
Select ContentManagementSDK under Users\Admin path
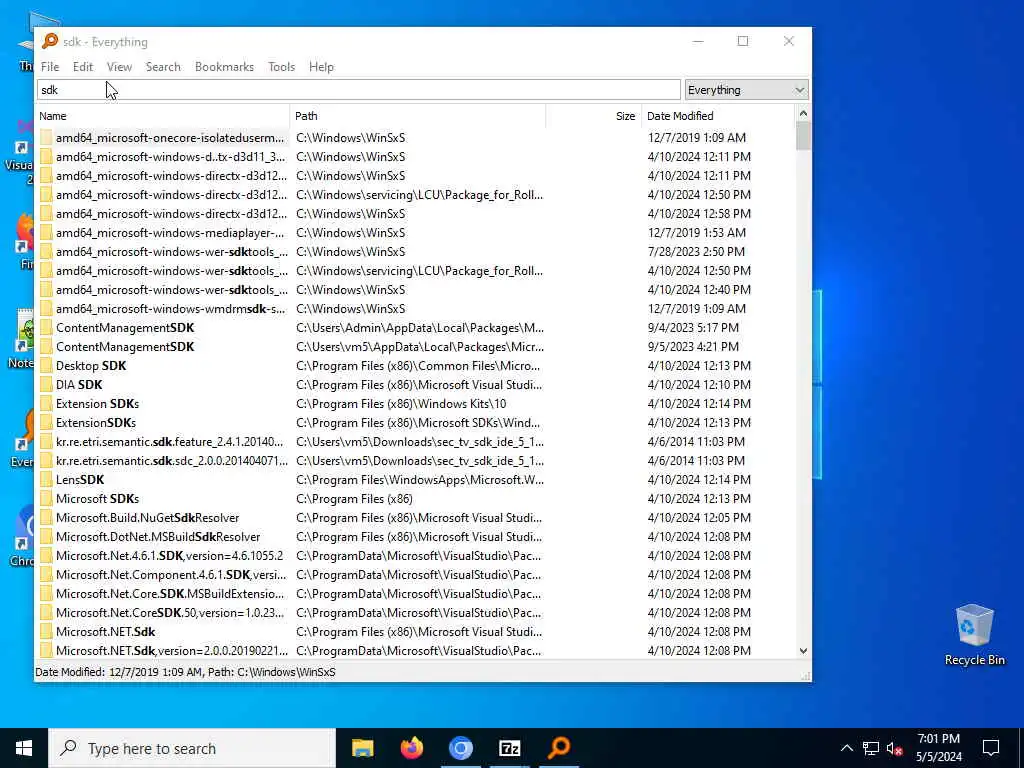pos(125,328)
